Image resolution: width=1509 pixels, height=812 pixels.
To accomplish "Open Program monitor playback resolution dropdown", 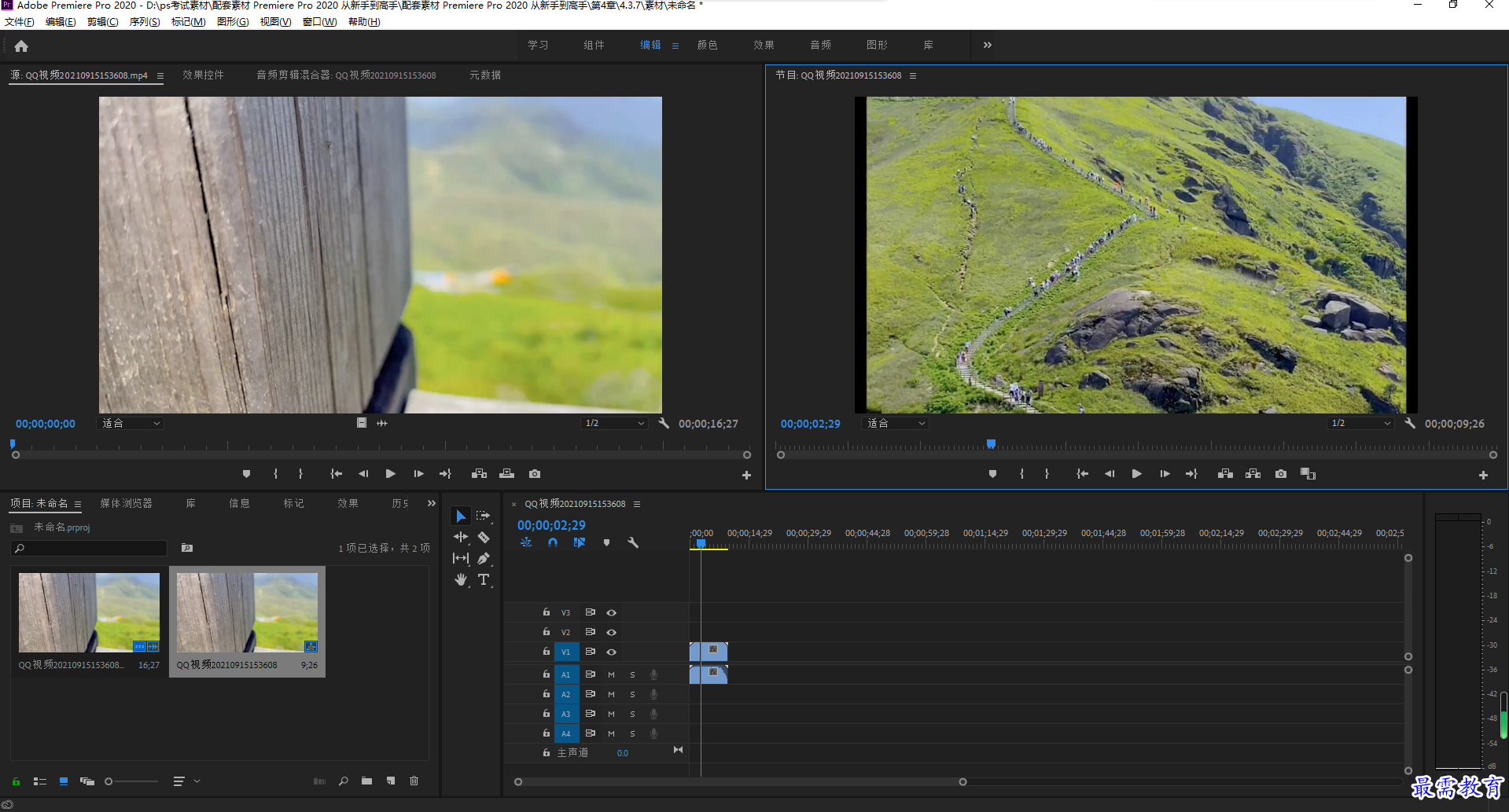I will pos(1360,423).
